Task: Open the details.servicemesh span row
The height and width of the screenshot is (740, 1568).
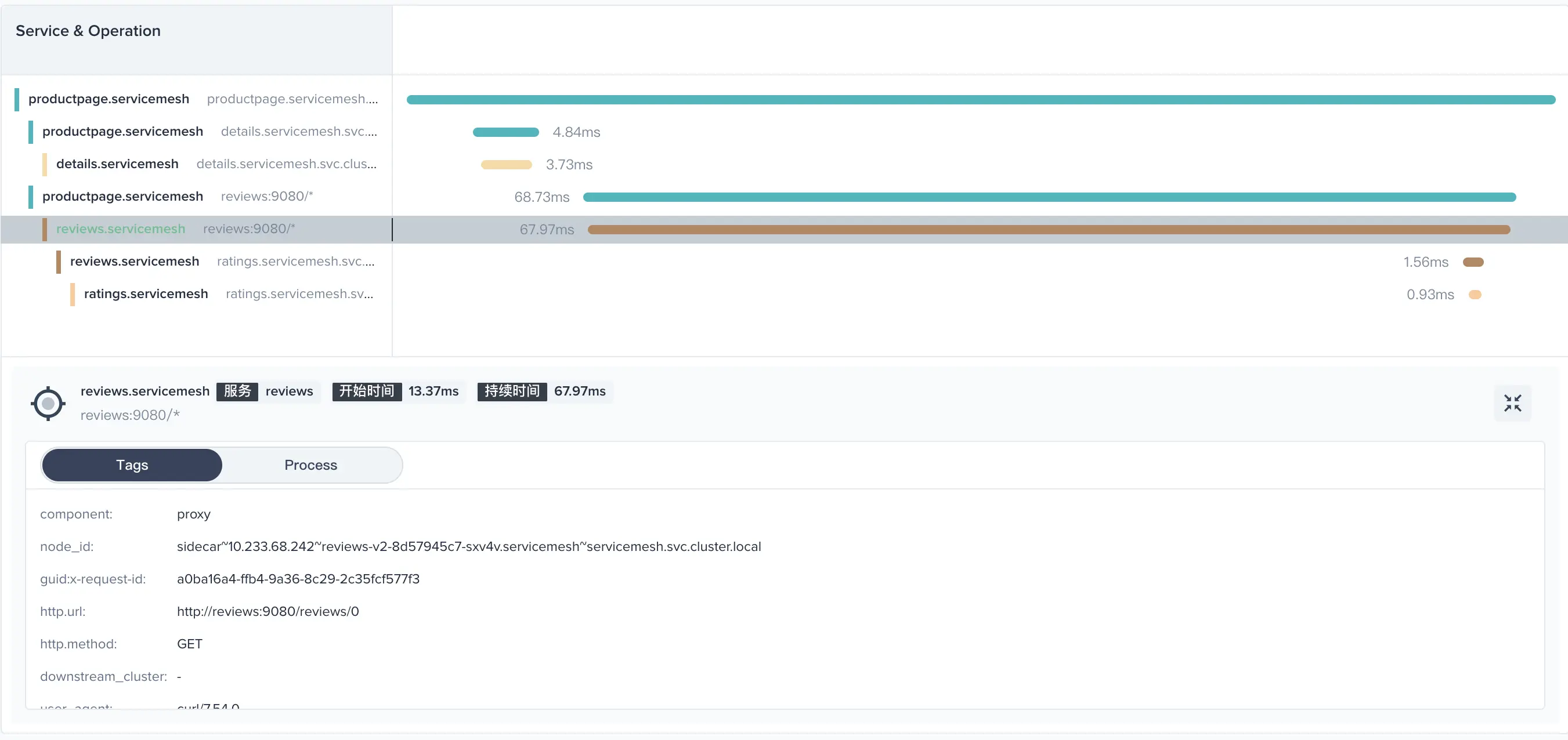Action: [117, 164]
